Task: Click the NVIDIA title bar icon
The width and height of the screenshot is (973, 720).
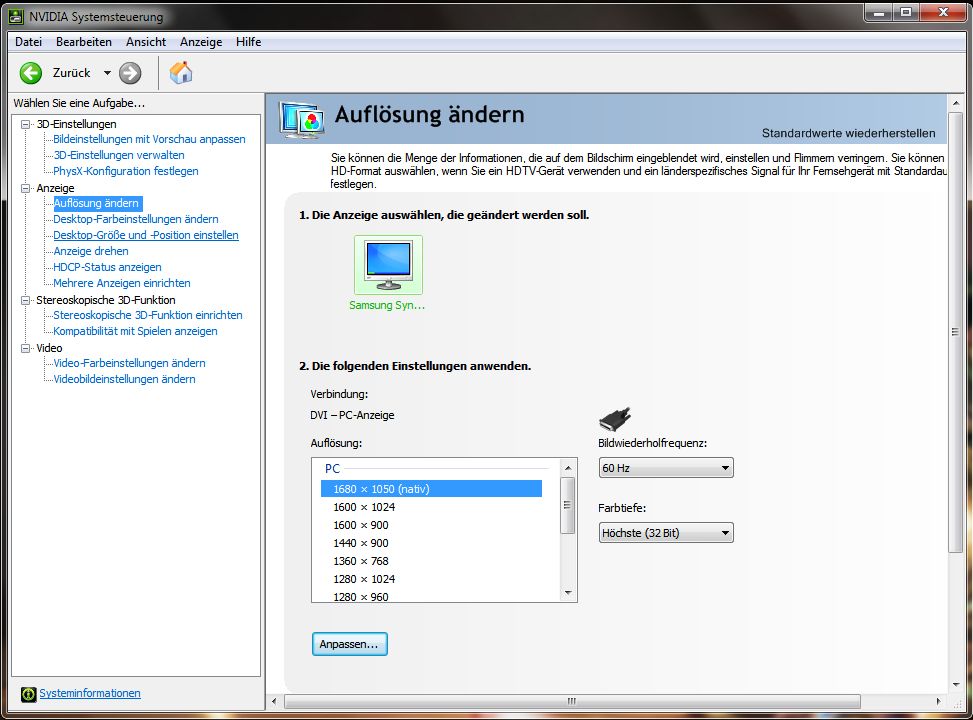Action: point(16,16)
